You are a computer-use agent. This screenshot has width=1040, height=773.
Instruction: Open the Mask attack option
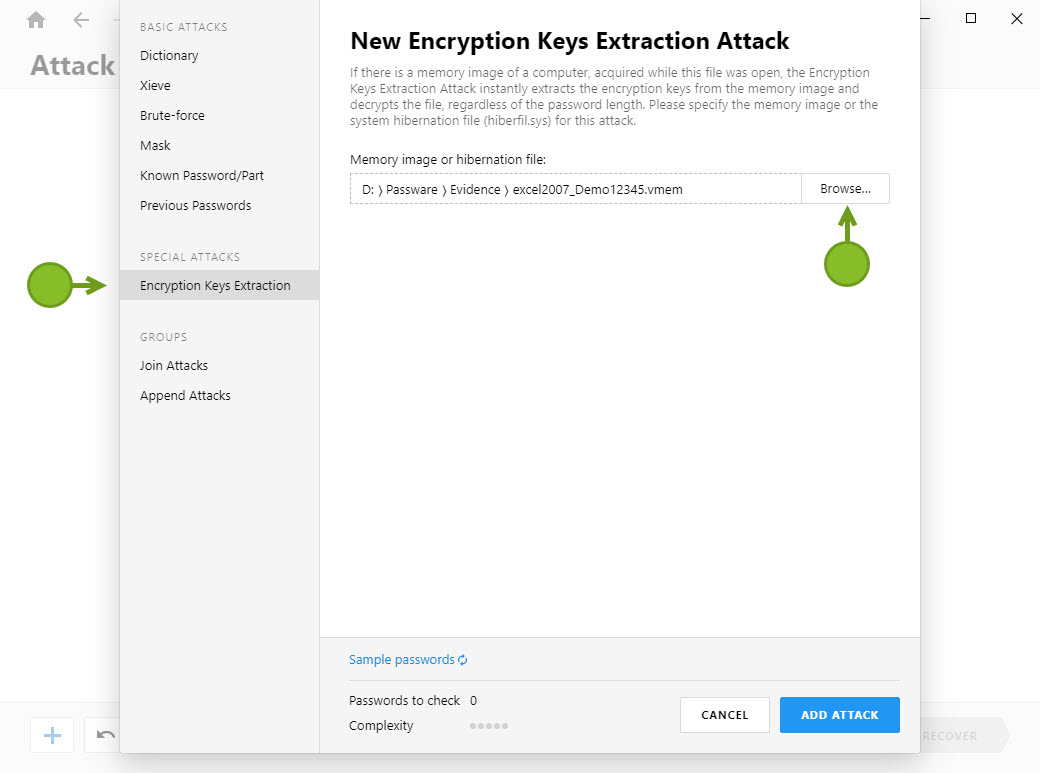(x=155, y=145)
